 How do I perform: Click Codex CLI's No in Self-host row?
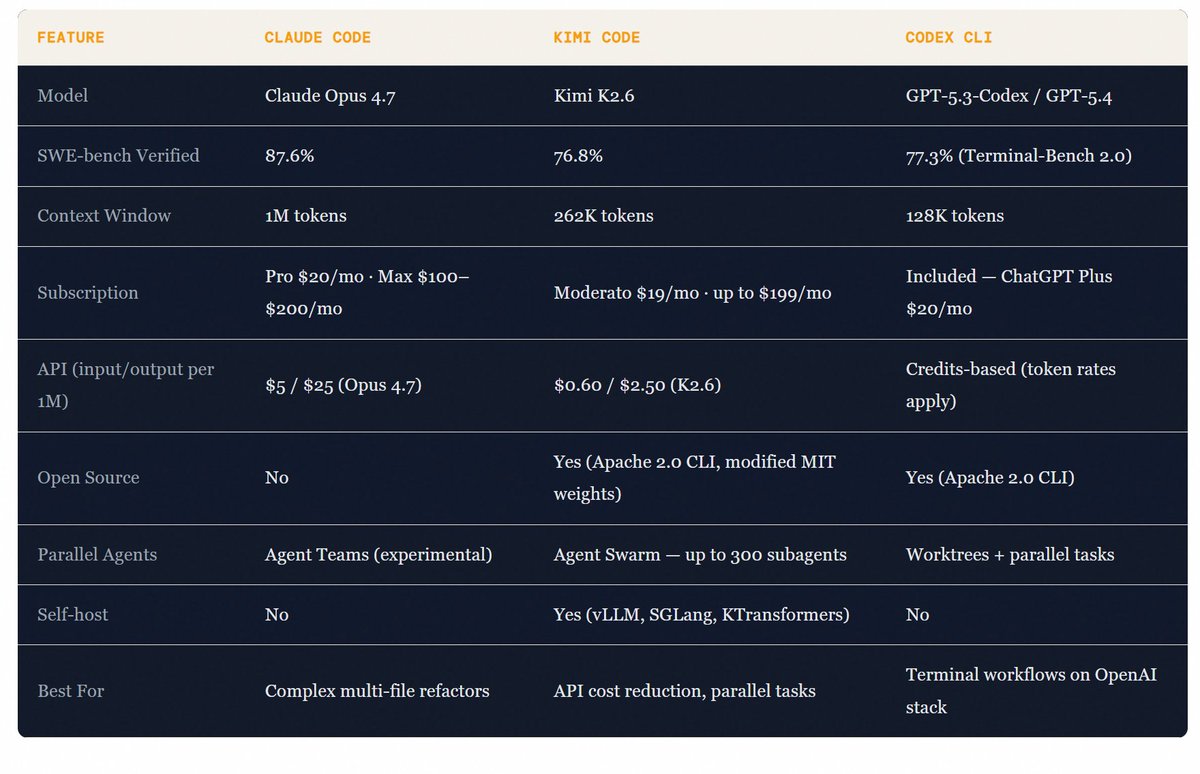918,614
